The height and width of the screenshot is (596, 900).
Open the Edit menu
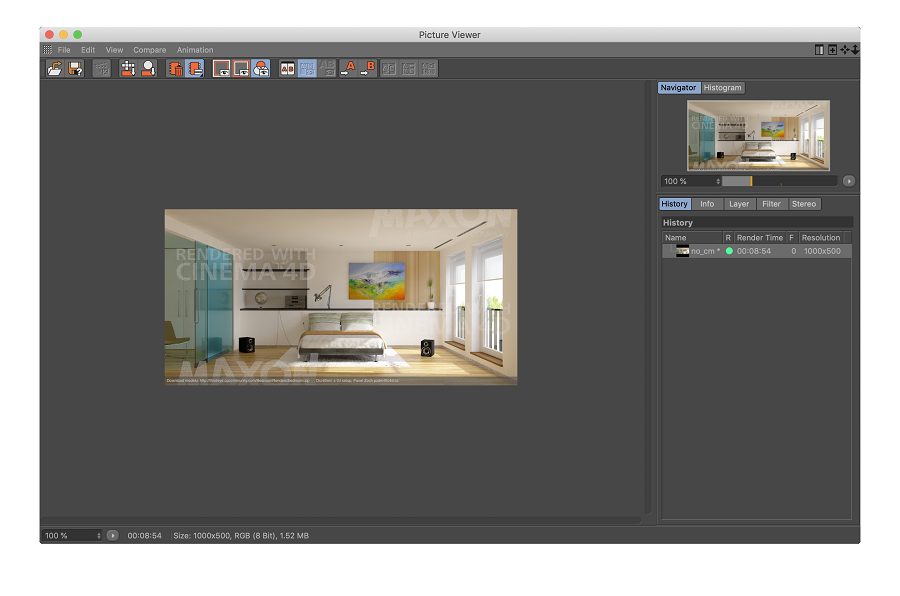[88, 50]
